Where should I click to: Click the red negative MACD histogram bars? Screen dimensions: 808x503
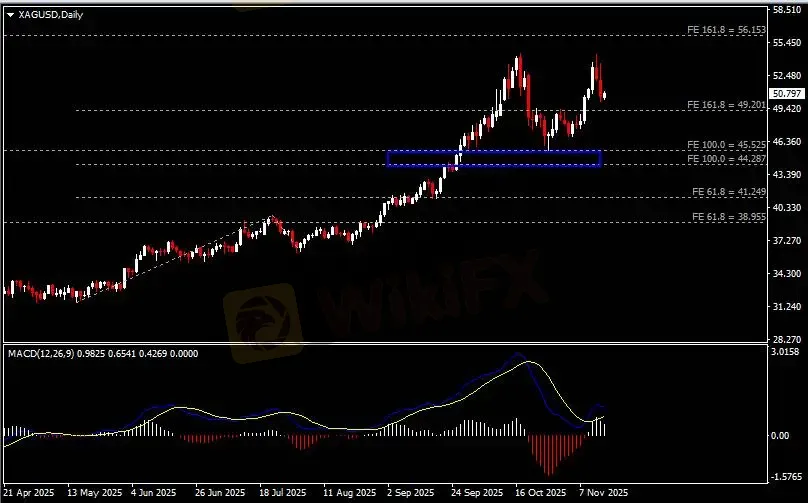point(547,452)
